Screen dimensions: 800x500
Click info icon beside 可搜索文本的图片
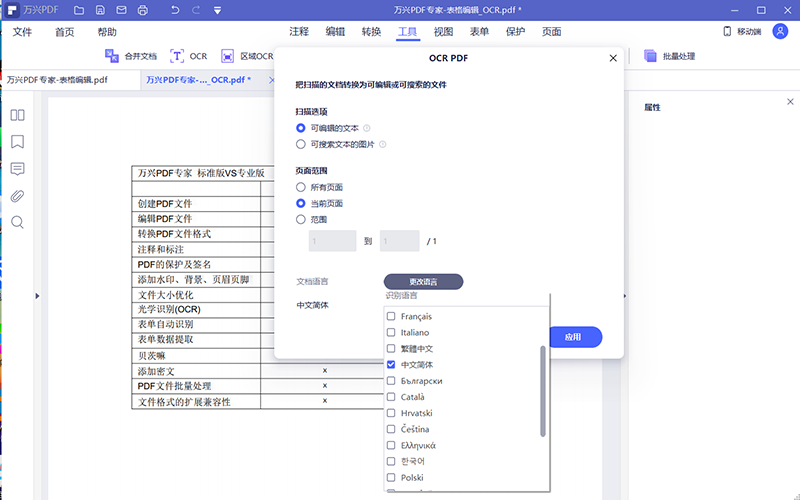coord(382,144)
